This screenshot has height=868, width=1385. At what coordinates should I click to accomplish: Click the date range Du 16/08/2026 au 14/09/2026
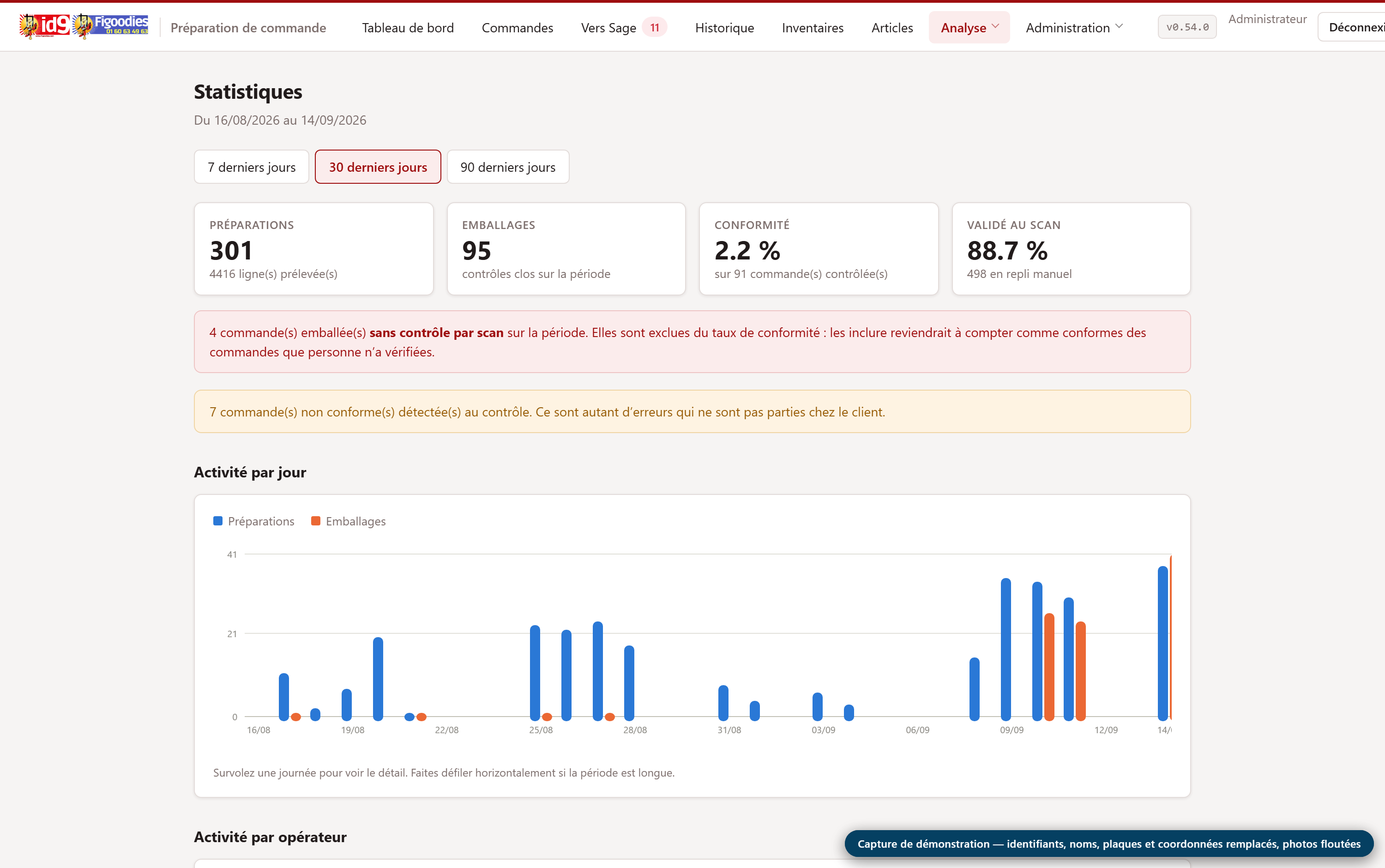[280, 120]
